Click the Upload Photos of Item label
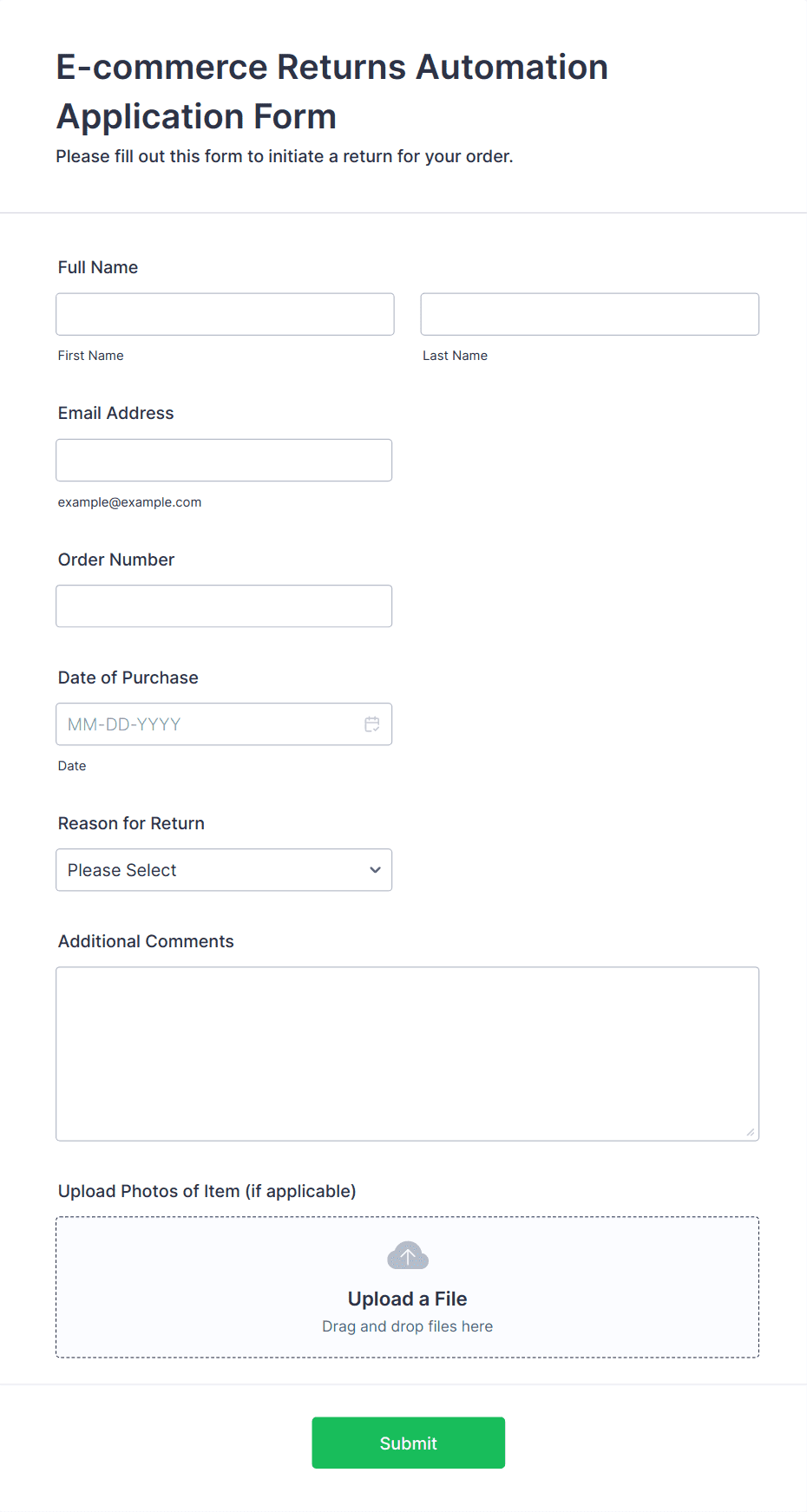Viewport: 807px width, 1512px height. tap(207, 1191)
